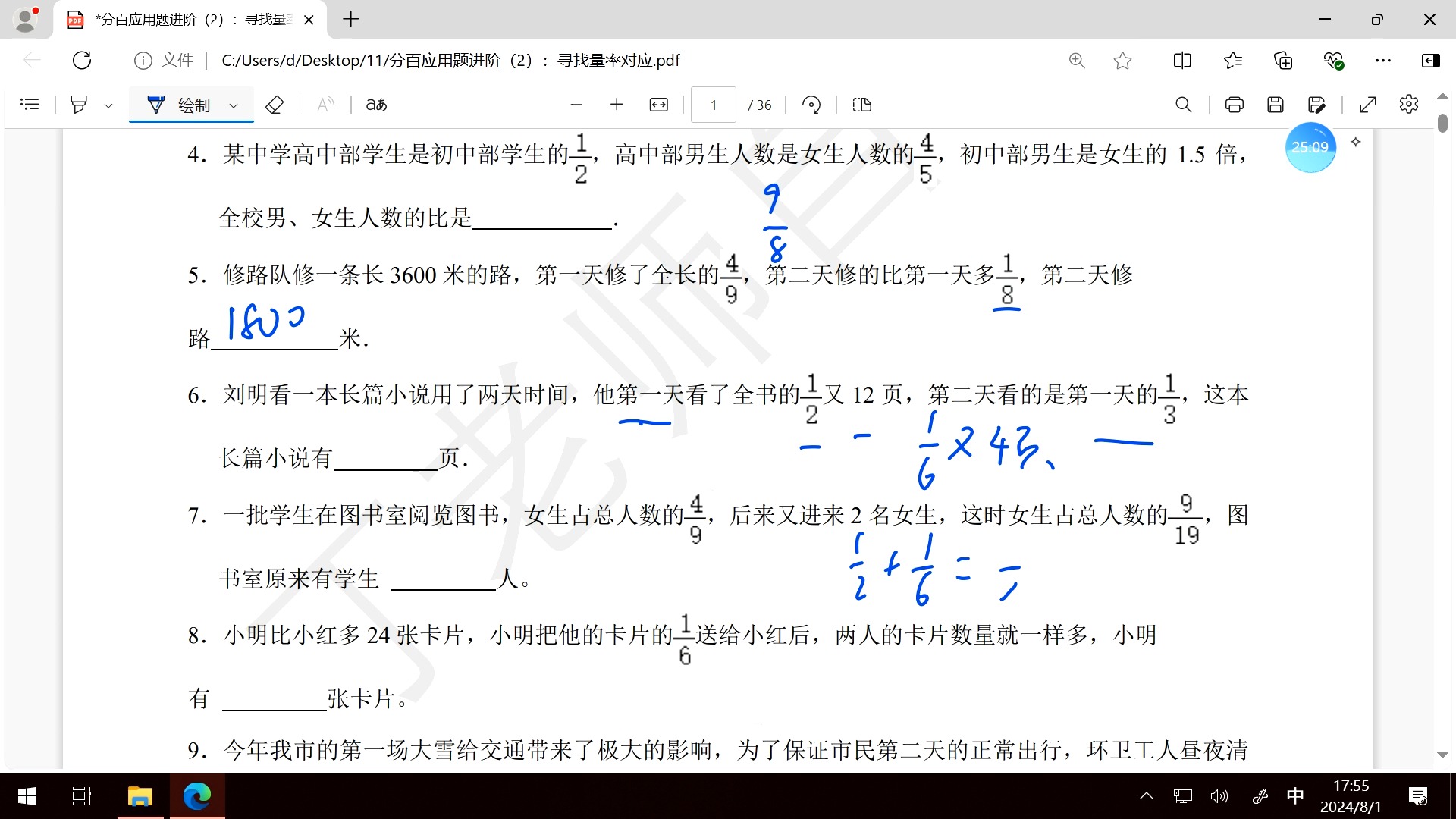Select the eraser tool
The height and width of the screenshot is (819, 1456).
pyautogui.click(x=275, y=105)
